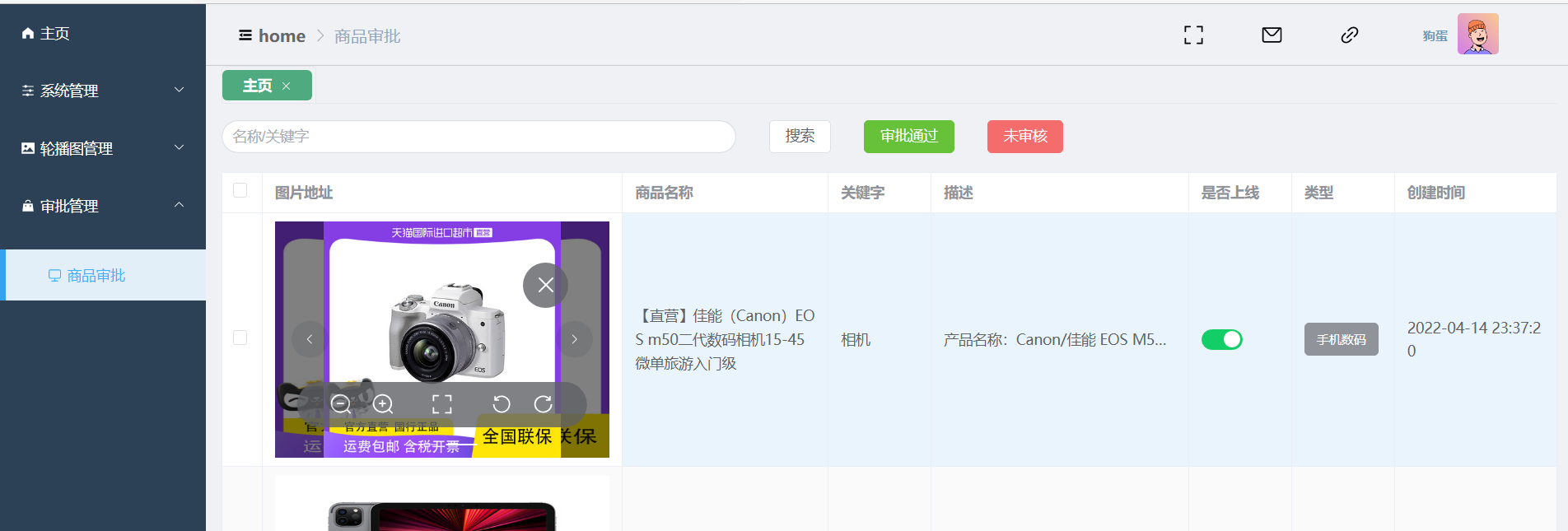This screenshot has height=531, width=1568.
Task: Select 商品审批 submenu item
Action: click(103, 275)
